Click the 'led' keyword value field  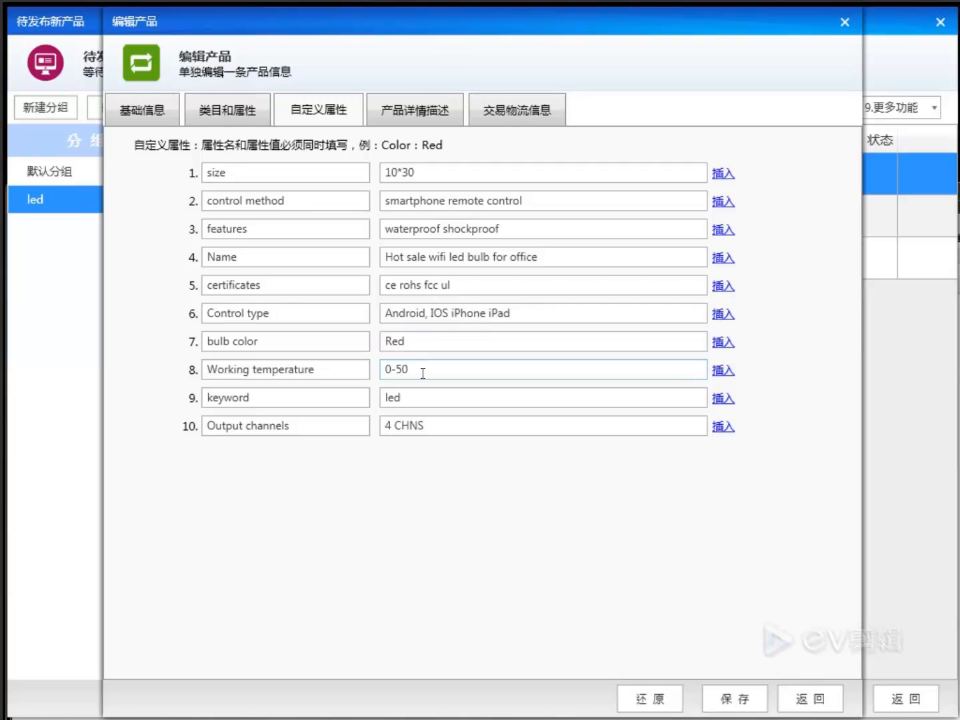click(543, 398)
